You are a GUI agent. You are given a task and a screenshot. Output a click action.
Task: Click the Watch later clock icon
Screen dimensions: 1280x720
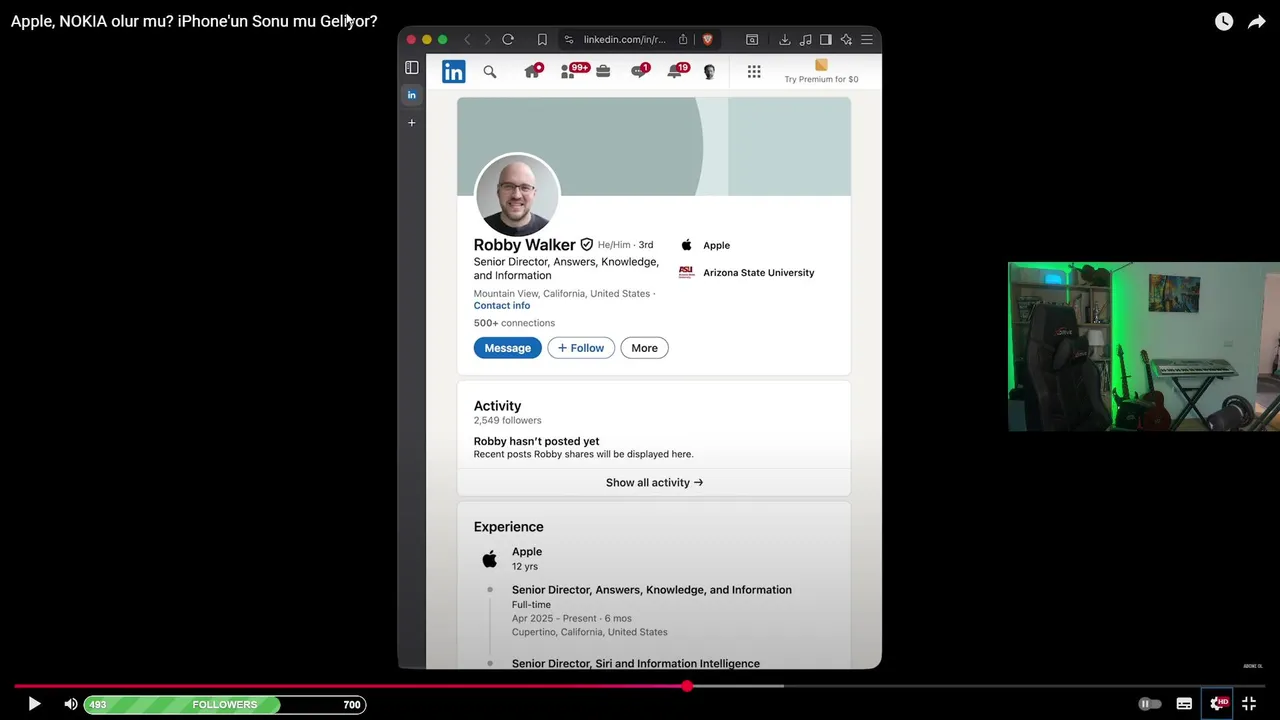pyautogui.click(x=1224, y=22)
